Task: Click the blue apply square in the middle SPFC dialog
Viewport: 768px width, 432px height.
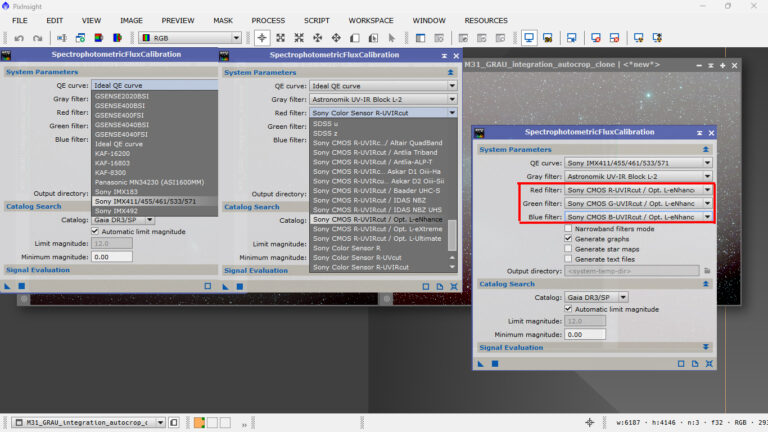Action: pos(240,287)
